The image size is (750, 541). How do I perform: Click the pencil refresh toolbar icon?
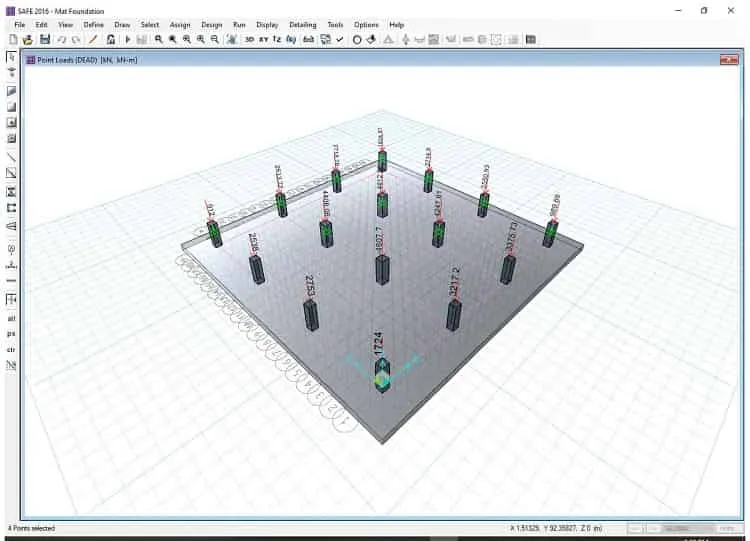coord(93,39)
